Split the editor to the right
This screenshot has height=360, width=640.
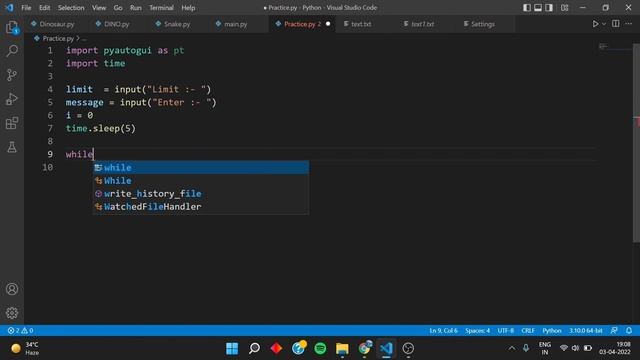(616, 24)
